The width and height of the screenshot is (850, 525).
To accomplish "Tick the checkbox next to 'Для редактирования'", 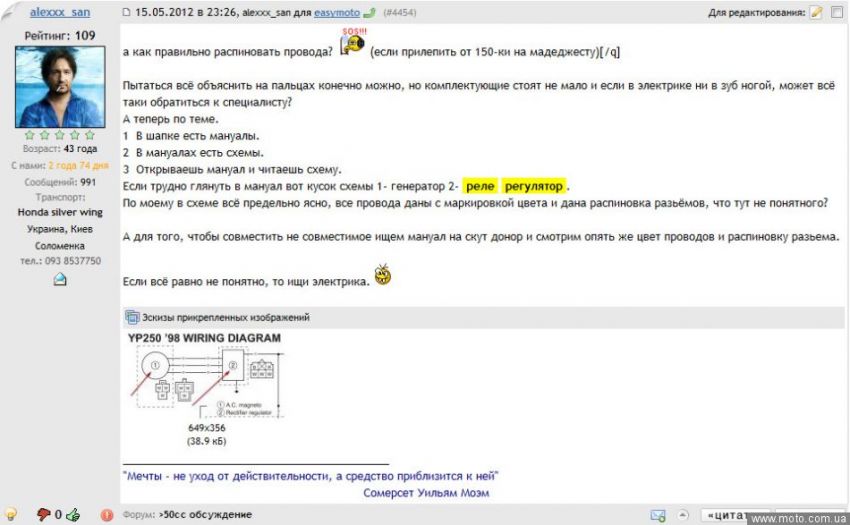I will coord(837,12).
